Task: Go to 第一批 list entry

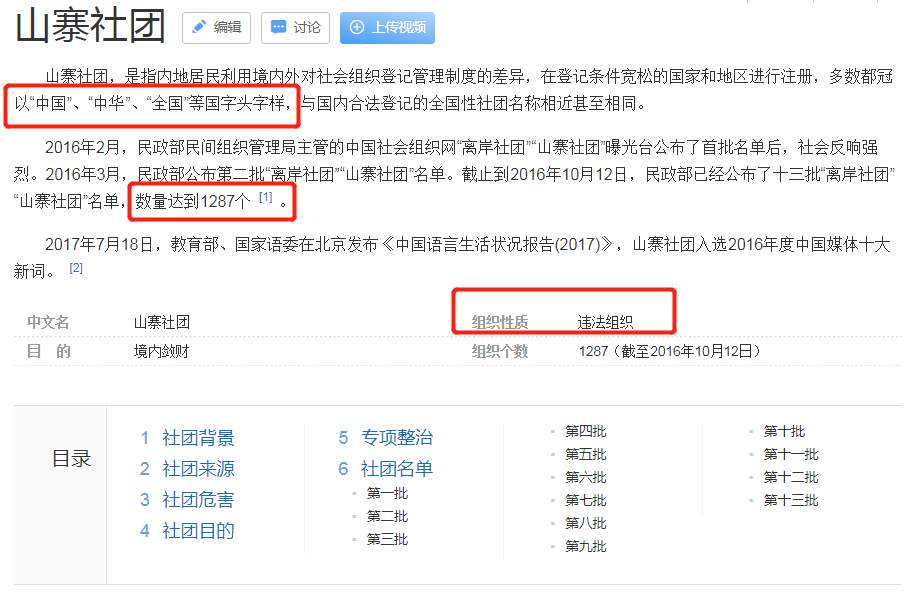Action: [x=387, y=493]
